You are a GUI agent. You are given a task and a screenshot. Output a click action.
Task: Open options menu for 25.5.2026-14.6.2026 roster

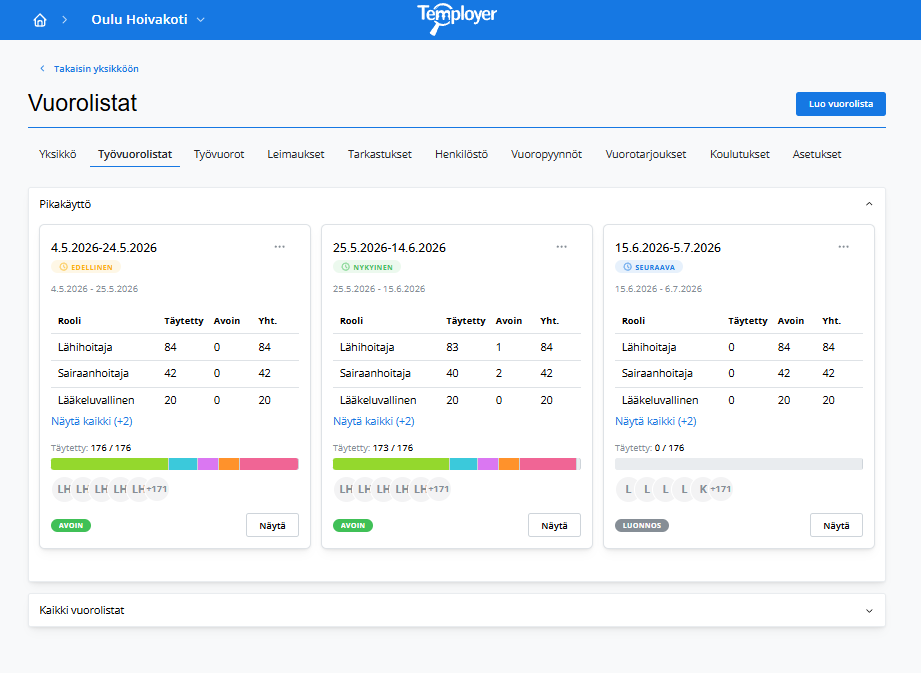[x=562, y=247]
